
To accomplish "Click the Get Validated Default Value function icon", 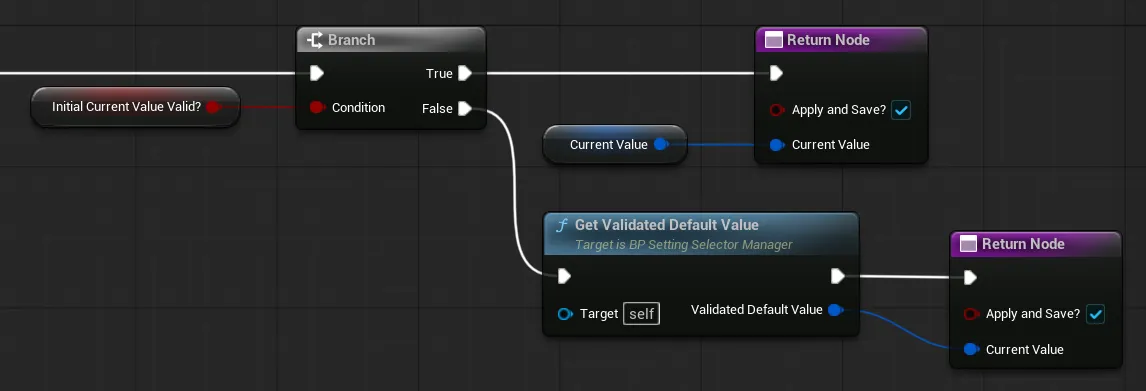I will 561,225.
